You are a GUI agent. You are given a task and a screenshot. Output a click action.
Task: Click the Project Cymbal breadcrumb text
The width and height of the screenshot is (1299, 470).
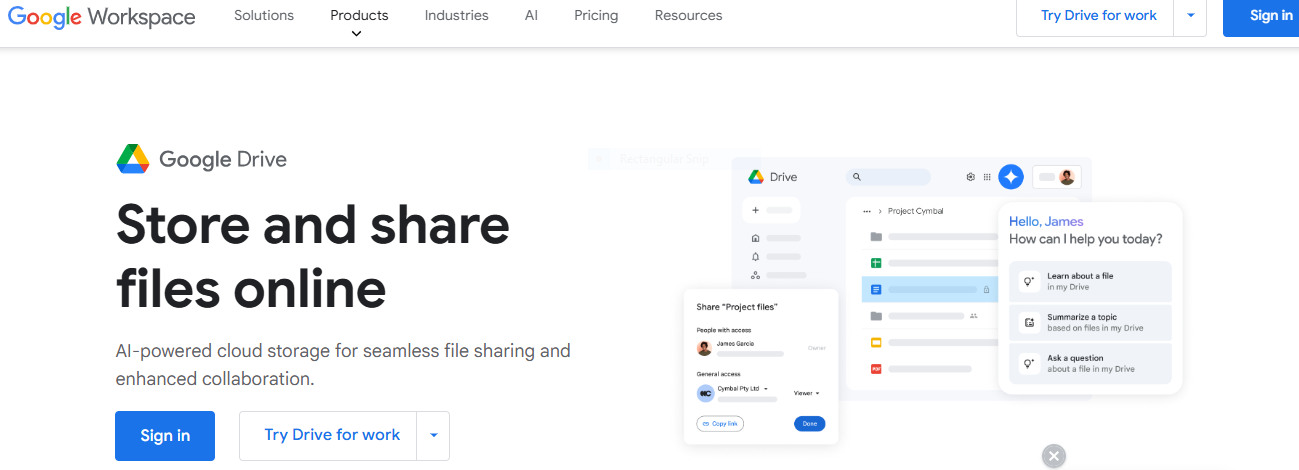pos(915,211)
